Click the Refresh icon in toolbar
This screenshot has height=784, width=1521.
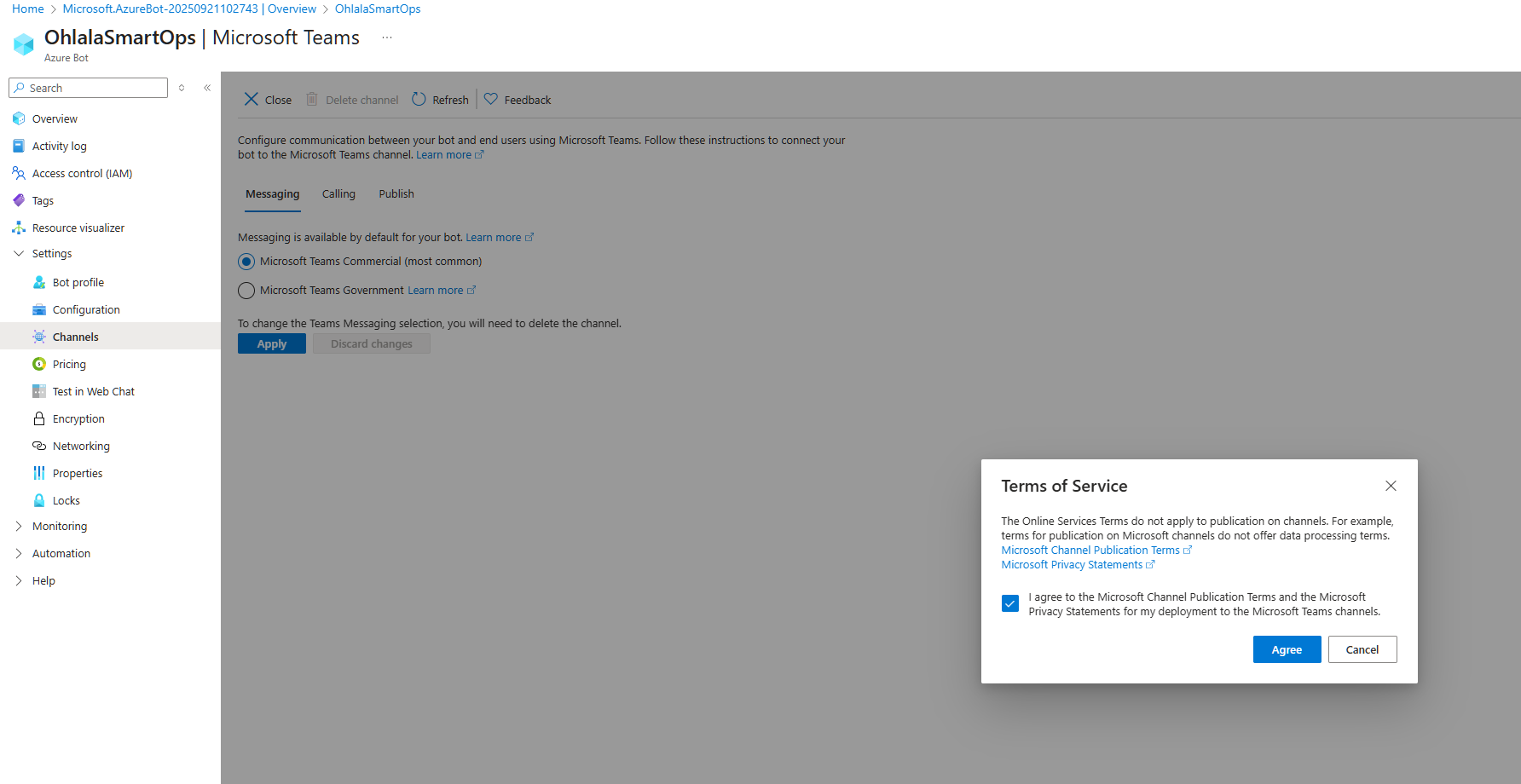tap(419, 100)
